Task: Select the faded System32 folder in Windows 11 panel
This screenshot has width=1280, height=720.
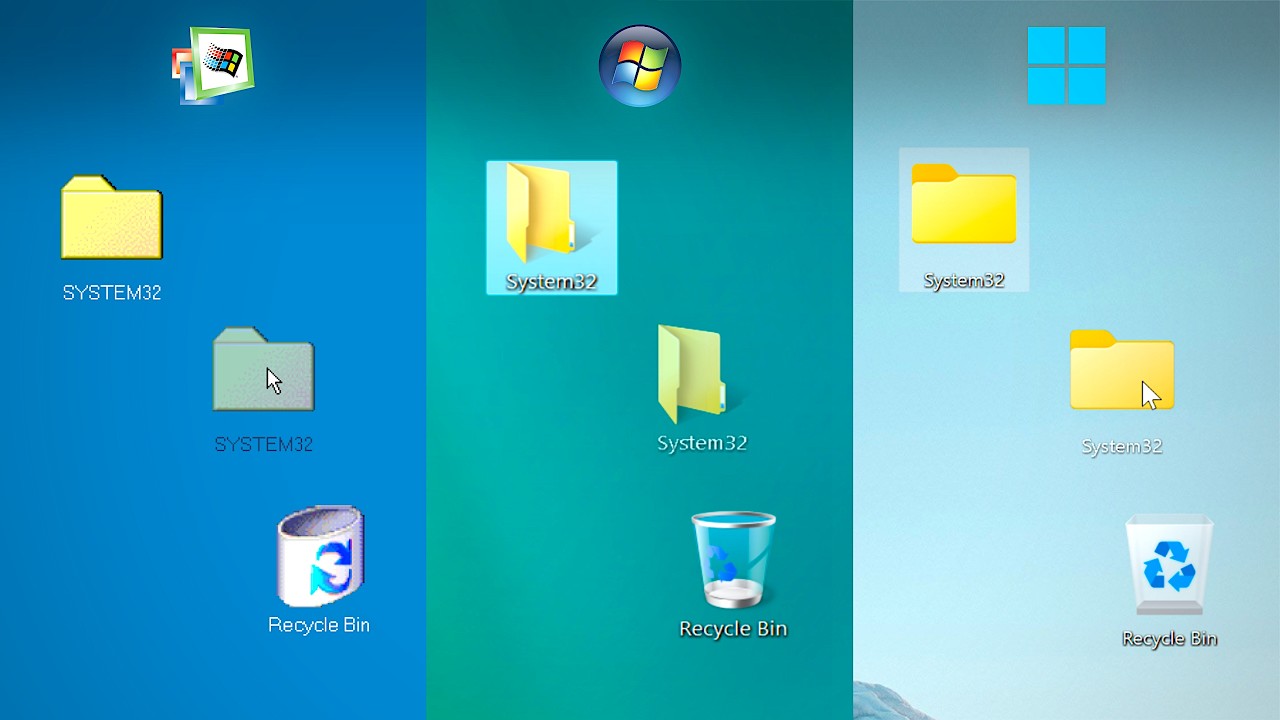Action: [1122, 369]
